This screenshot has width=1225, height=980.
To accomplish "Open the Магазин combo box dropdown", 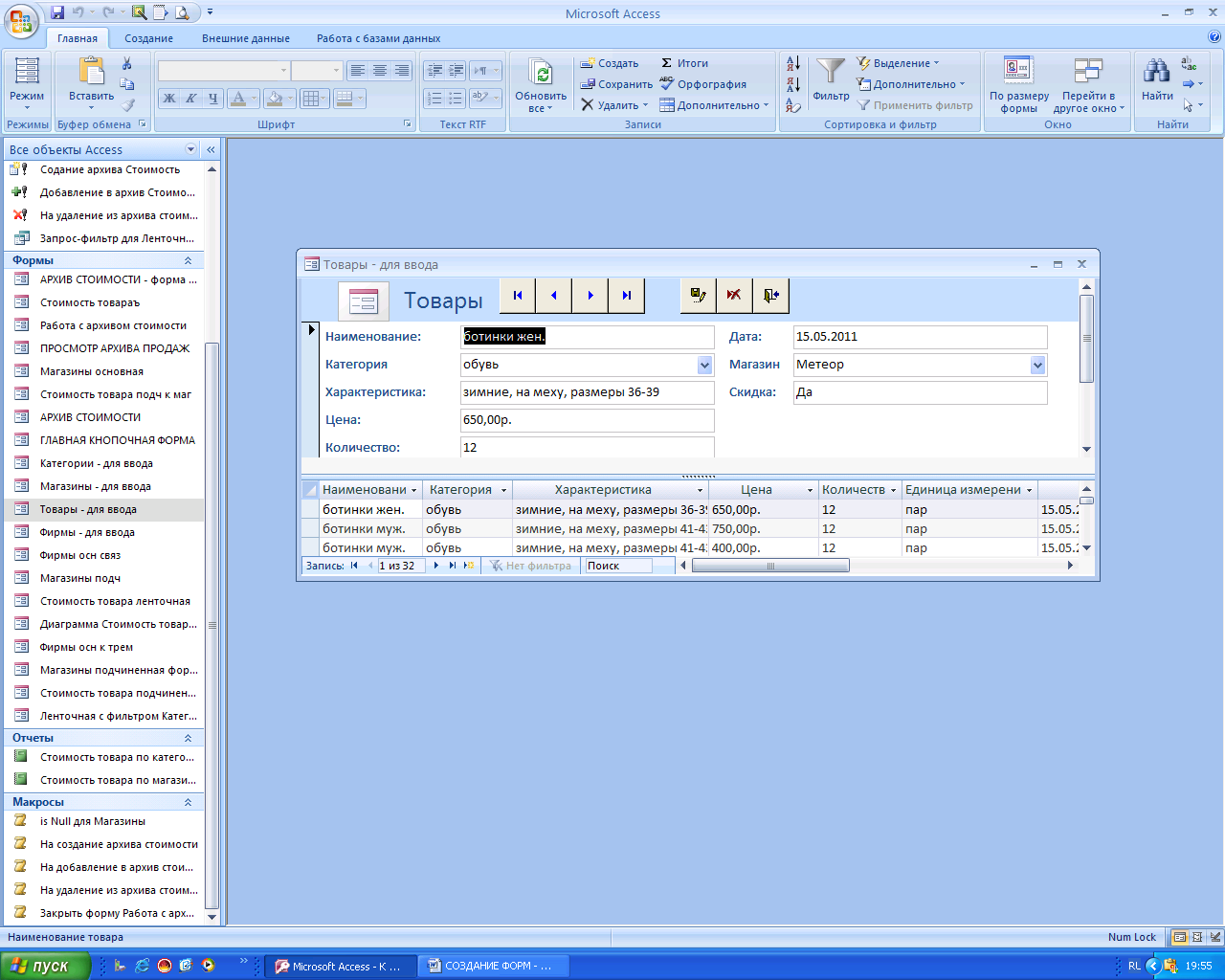I will [x=1037, y=365].
